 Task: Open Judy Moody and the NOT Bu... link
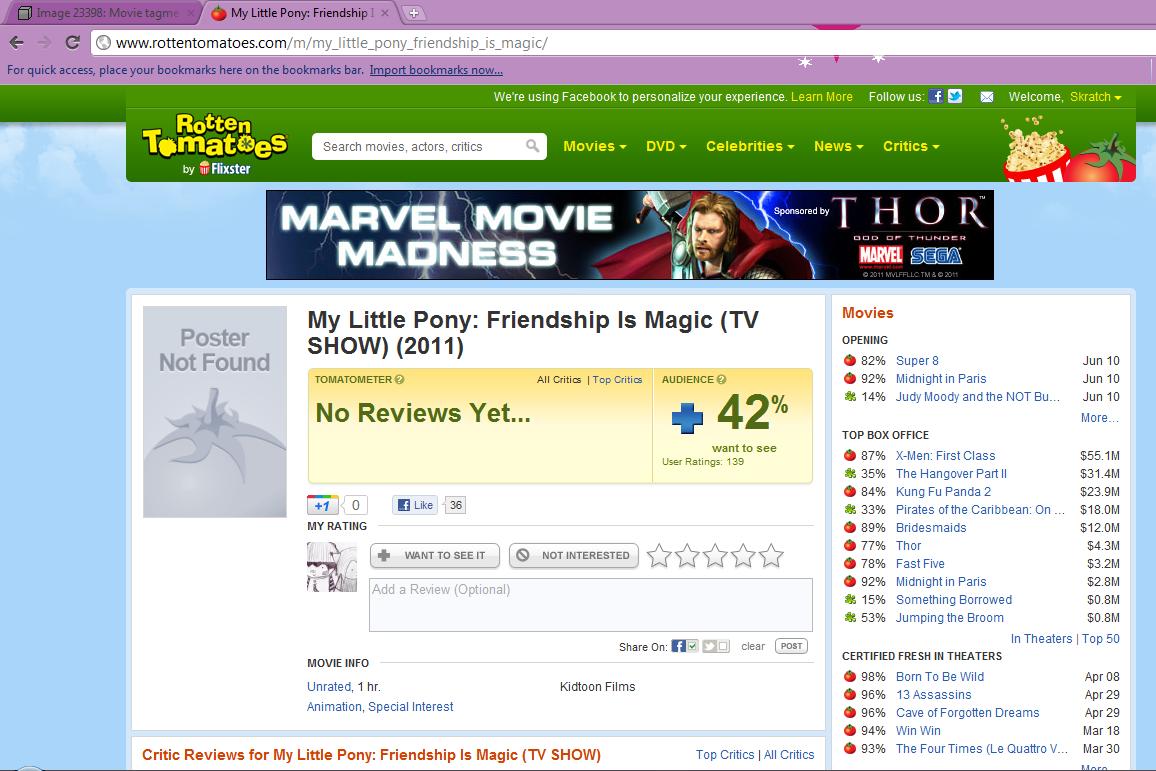point(978,397)
